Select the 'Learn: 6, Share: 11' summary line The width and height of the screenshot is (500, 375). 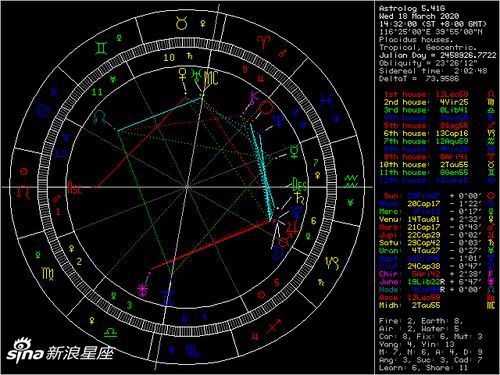click(423, 368)
